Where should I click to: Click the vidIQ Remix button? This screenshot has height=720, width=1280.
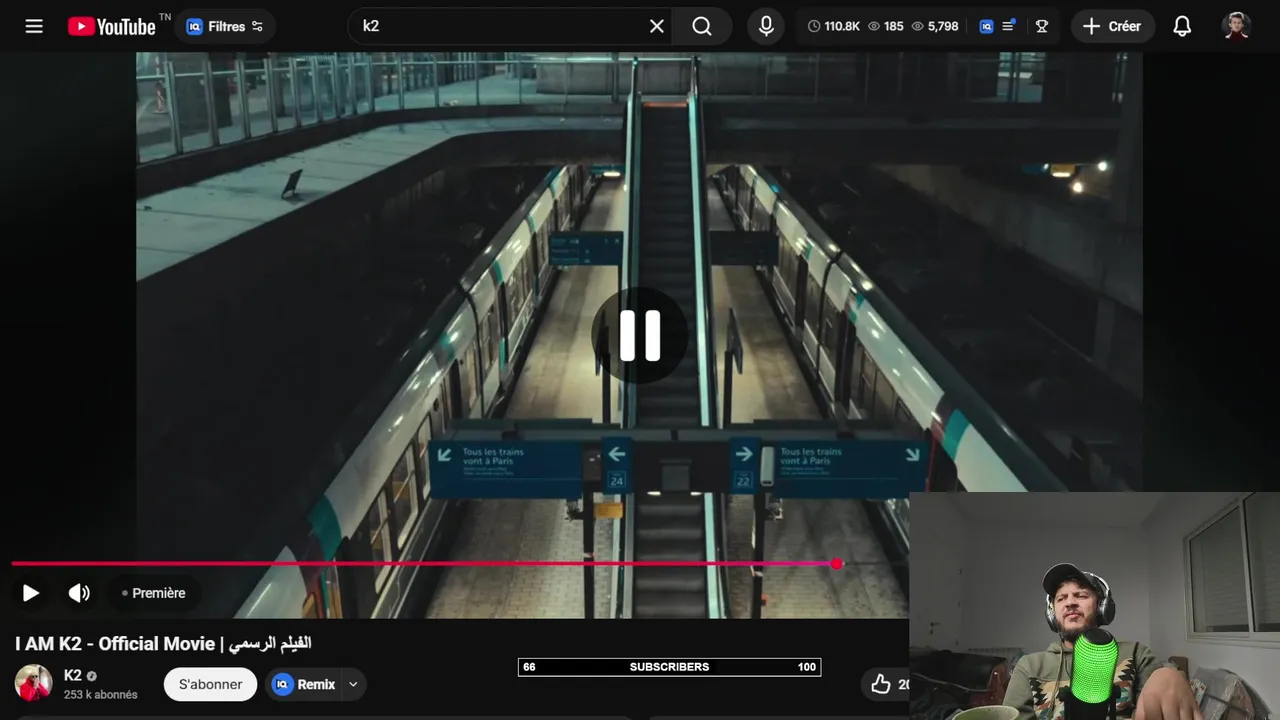pyautogui.click(x=304, y=684)
